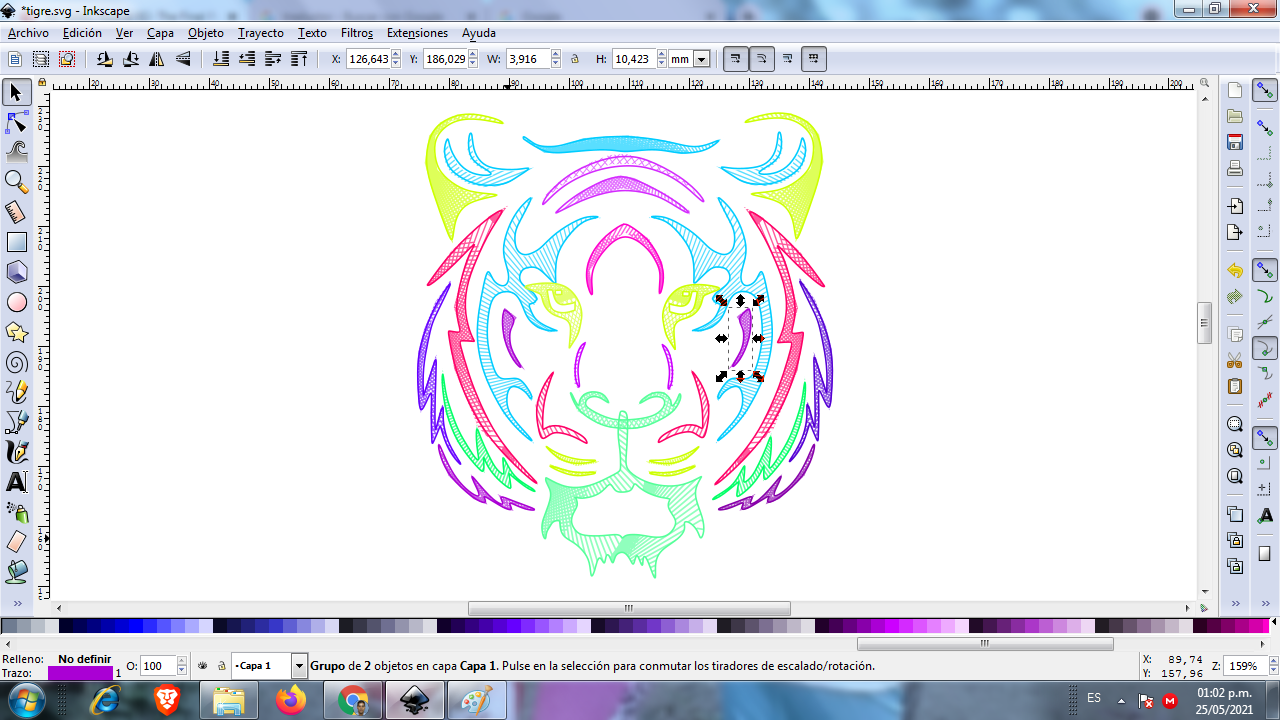
Task: Raise selection to top
Action: click(x=299, y=59)
